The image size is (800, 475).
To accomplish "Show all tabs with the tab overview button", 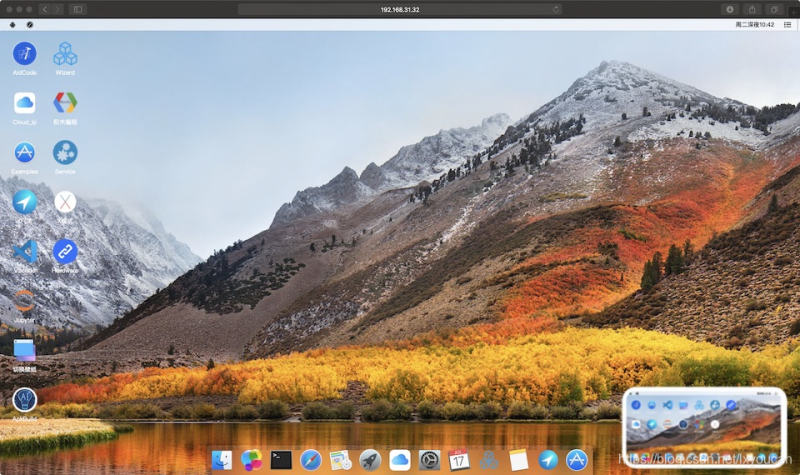I will (774, 9).
